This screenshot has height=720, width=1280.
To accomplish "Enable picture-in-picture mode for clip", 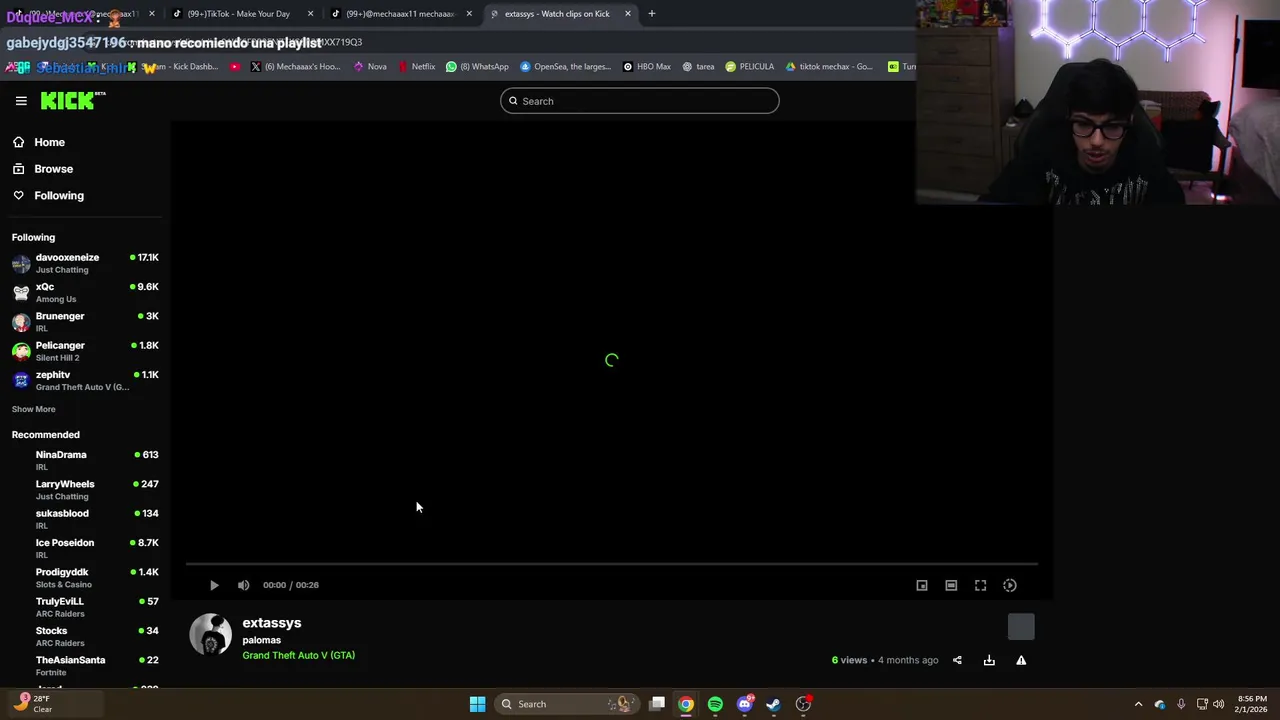I will pos(922,585).
